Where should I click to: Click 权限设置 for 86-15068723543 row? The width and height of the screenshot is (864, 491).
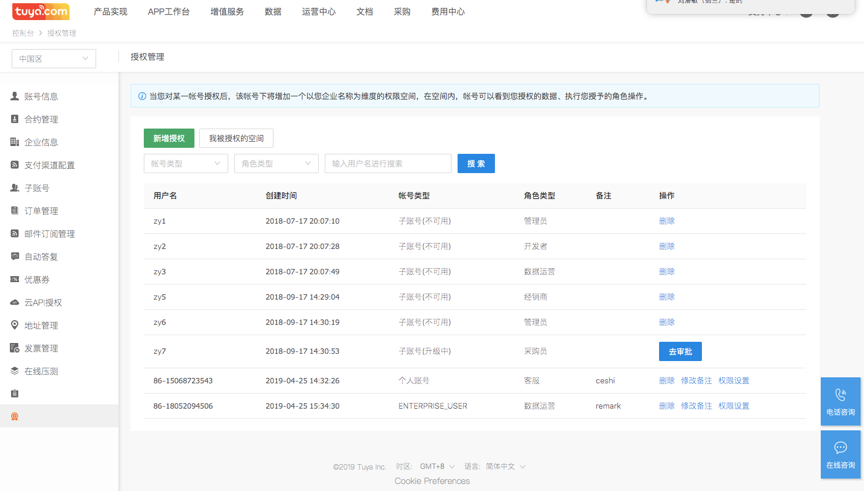click(x=734, y=381)
